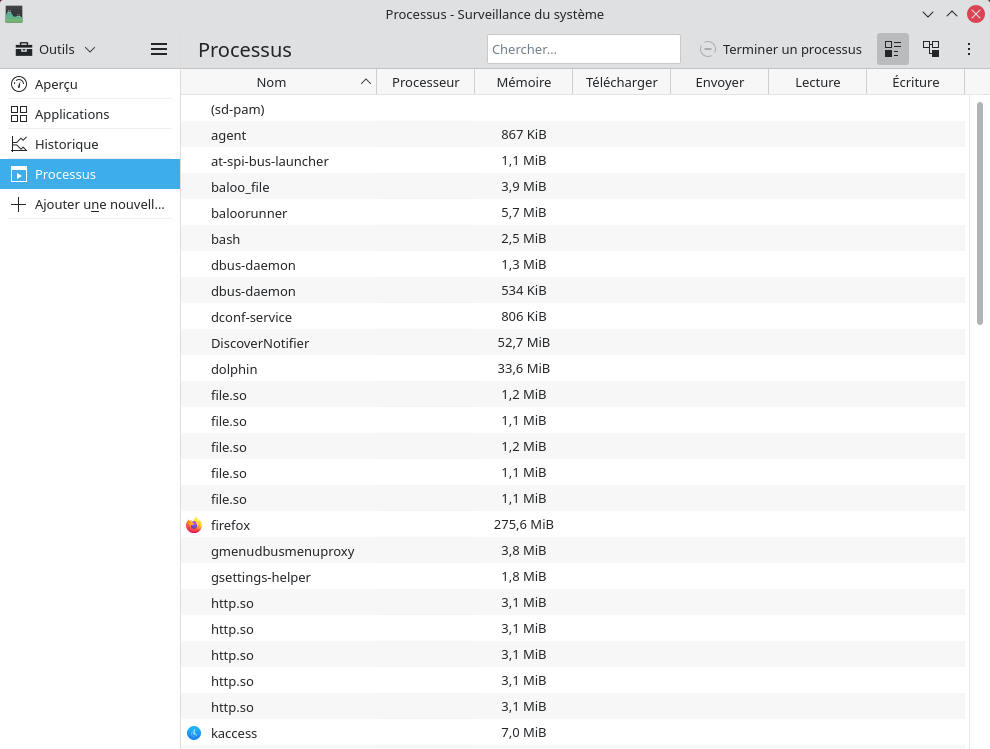
Task: Sort by the Processeur column header
Action: [425, 82]
